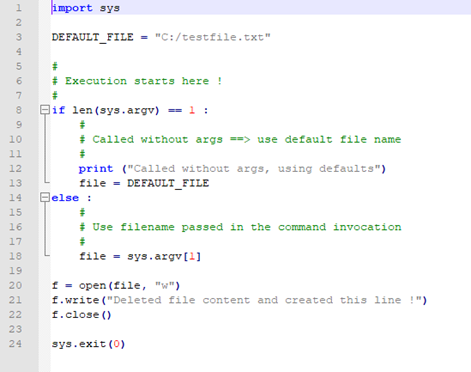This screenshot has height=372, width=471.
Task: Click the Execution starts here comment
Action: point(137,81)
